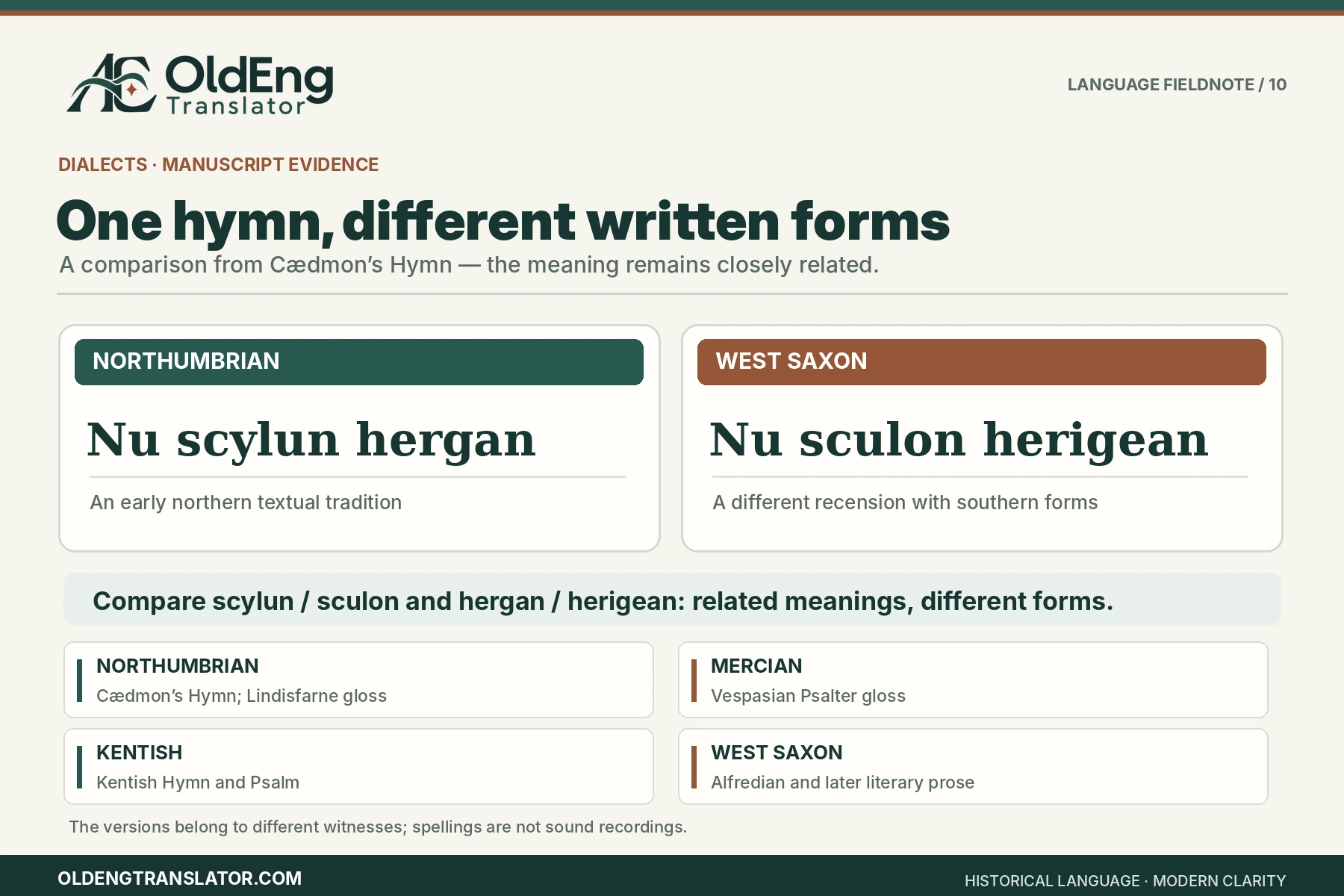Select 'DIALECTS · MANUSCRIPT EVIDENCE' kicker text
This screenshot has width=1344, height=896.
coord(218,164)
